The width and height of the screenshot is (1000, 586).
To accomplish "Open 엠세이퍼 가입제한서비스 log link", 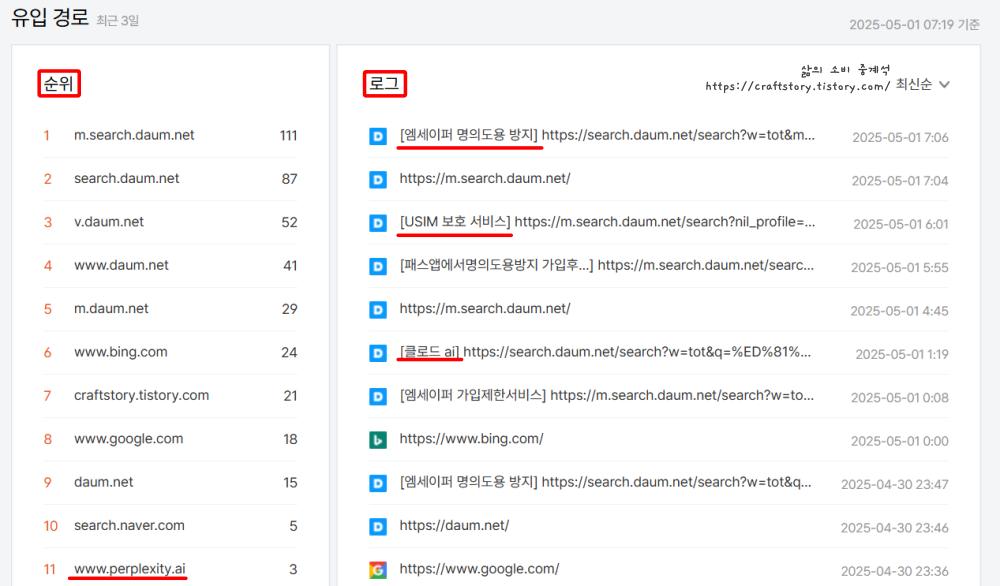I will 607,395.
